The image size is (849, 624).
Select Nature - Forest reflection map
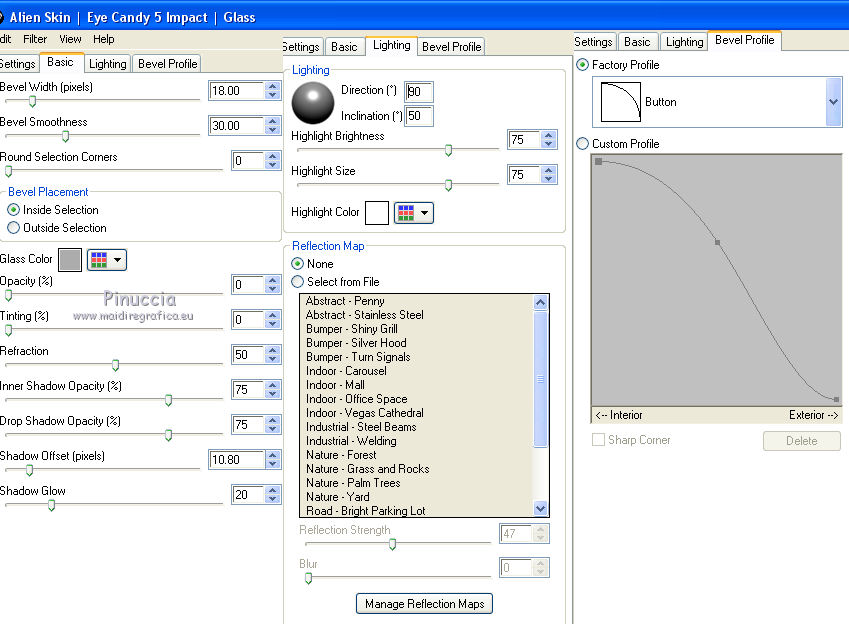(x=341, y=455)
